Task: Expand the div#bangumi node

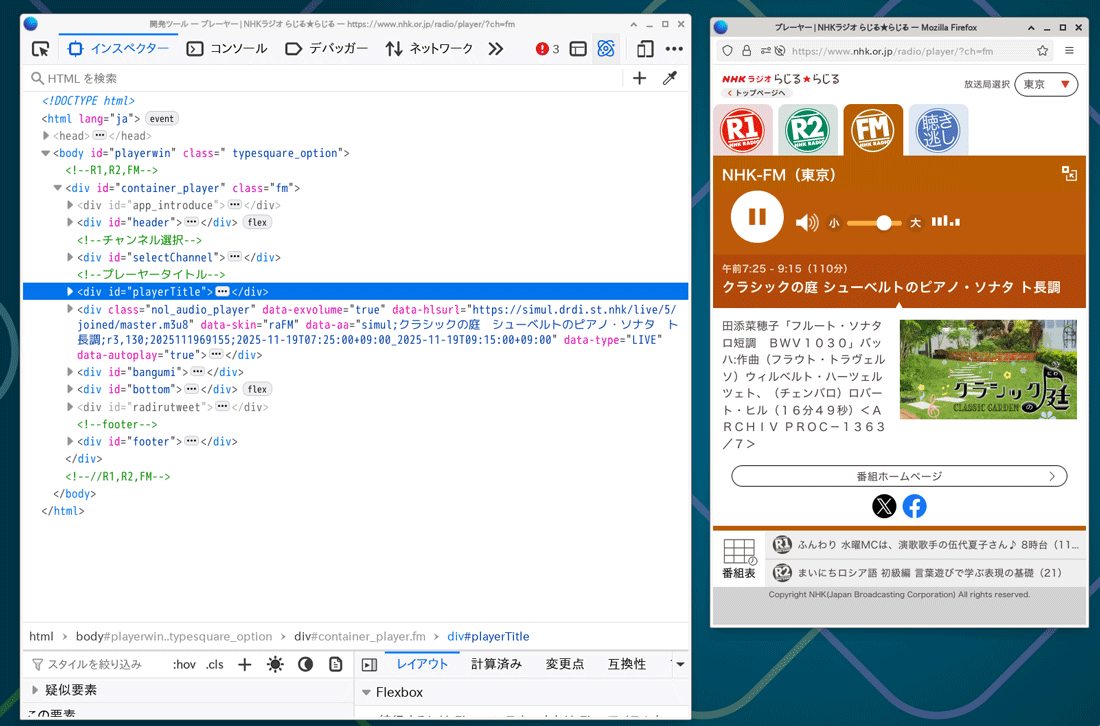Action: pos(71,372)
